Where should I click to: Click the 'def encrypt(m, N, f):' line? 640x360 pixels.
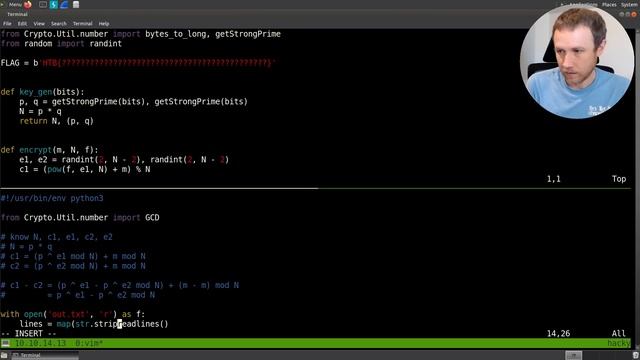[49, 150]
